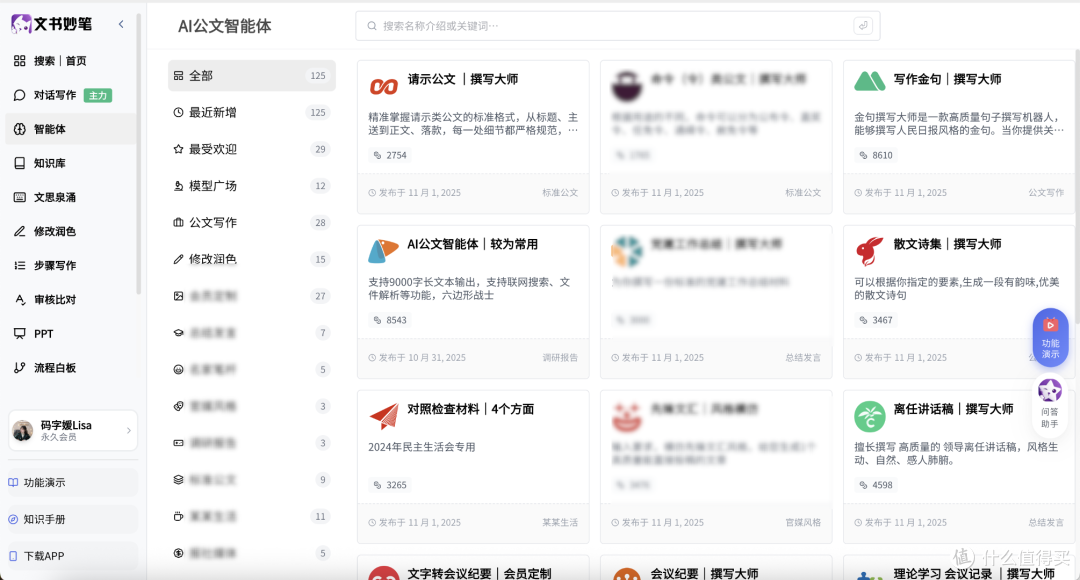Select the 全部 category filter

[251, 76]
